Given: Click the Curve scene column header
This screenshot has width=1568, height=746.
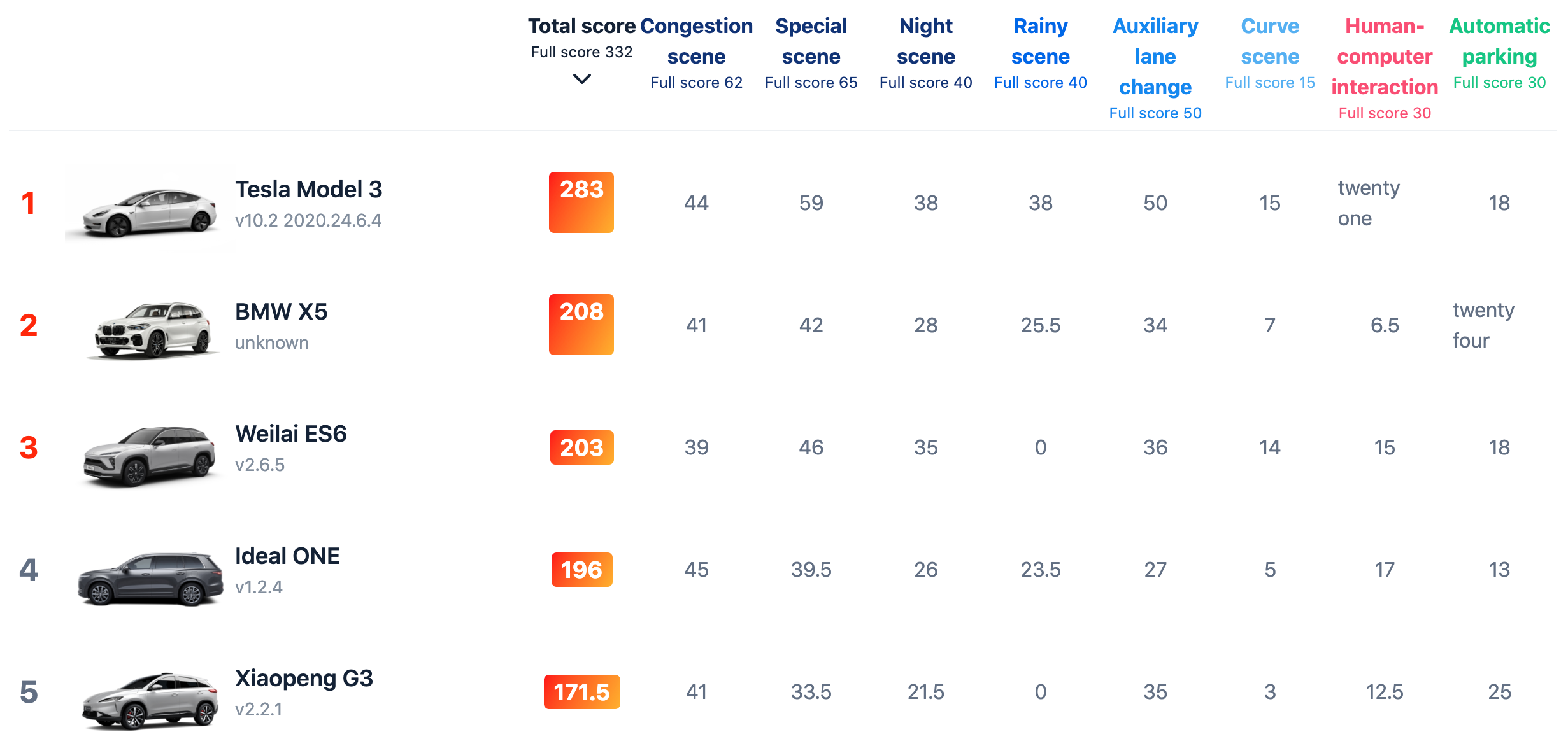Looking at the screenshot, I should point(1269,41).
